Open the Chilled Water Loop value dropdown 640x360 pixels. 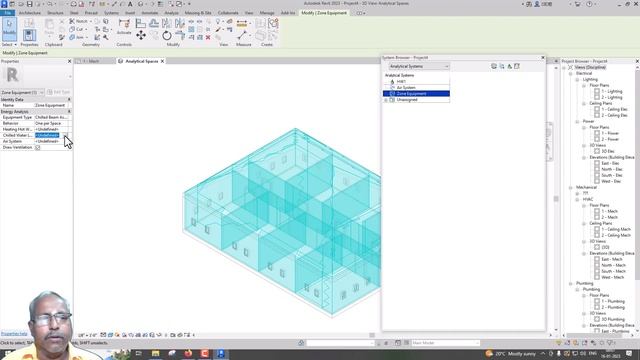coord(66,135)
